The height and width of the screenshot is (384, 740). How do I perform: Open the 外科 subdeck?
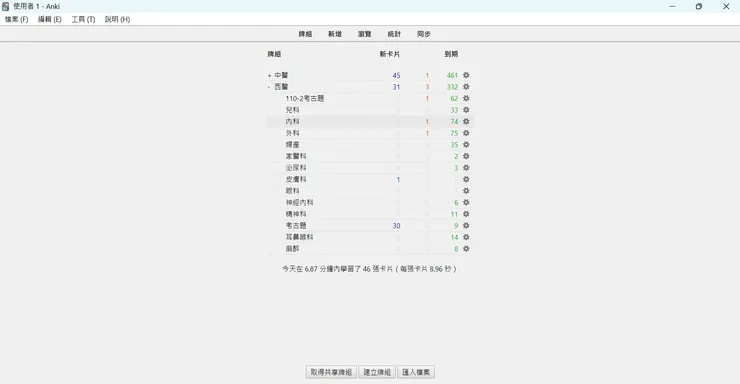(293, 133)
